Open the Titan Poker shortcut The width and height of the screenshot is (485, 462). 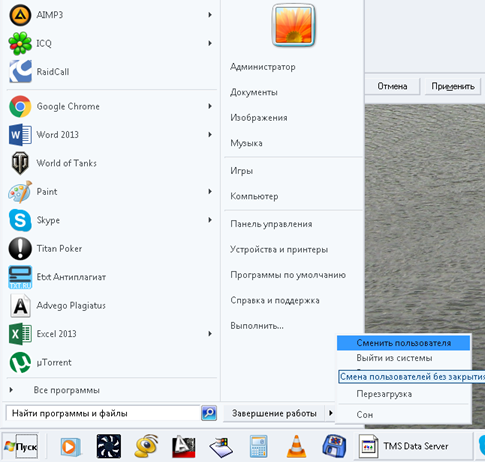coord(111,249)
